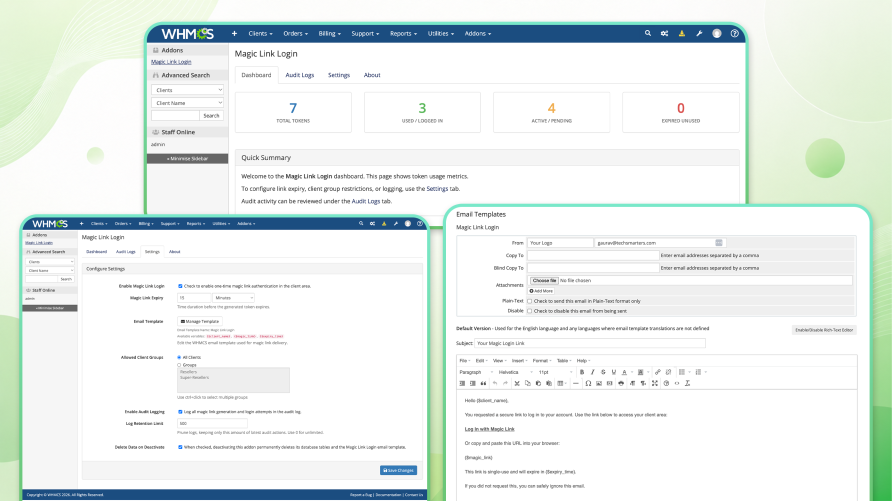Open the Clients dropdown in Settings window sidebar
Viewport: 892px width, 501px height.
[x=49, y=262]
